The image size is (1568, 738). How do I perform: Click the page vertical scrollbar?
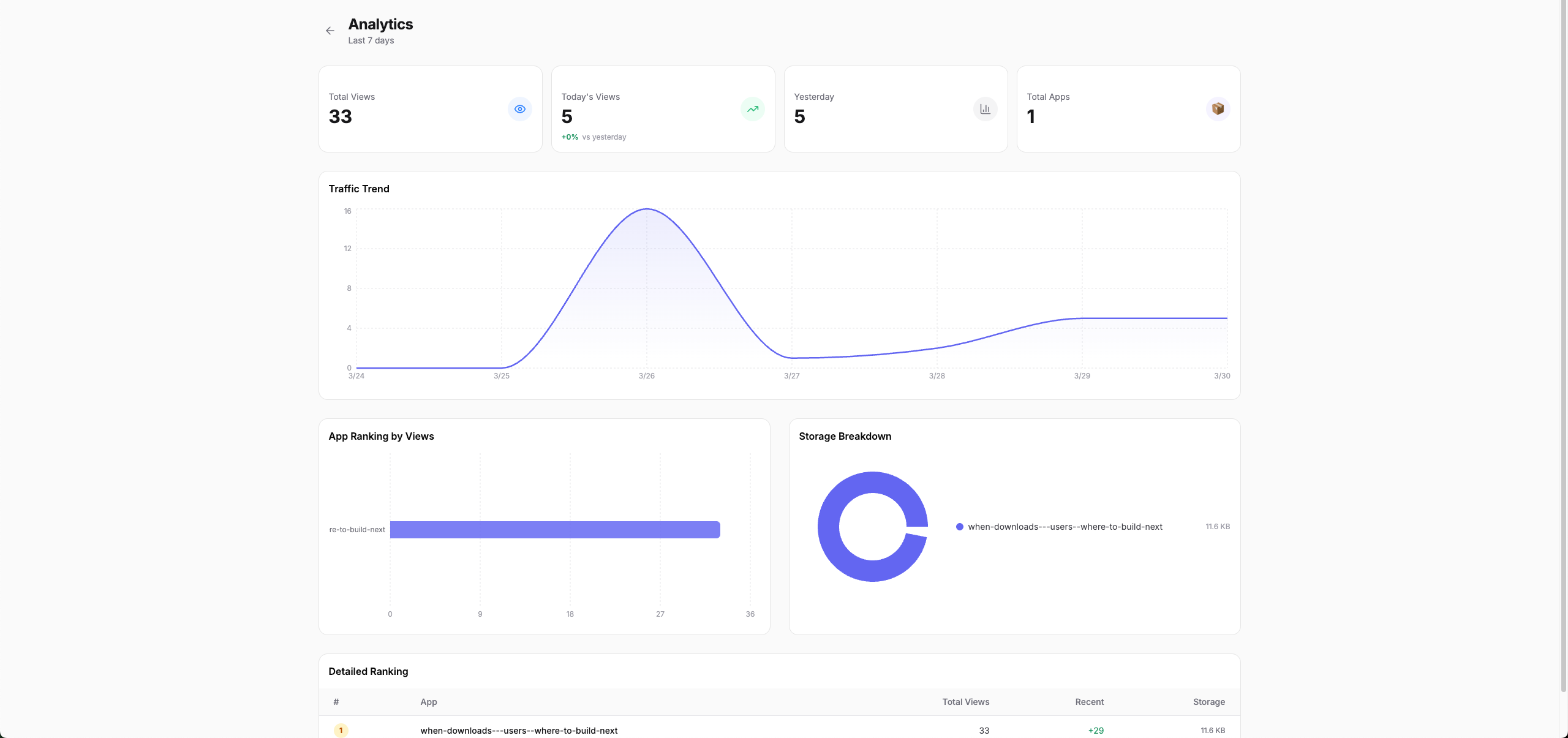pyautogui.click(x=1563, y=343)
